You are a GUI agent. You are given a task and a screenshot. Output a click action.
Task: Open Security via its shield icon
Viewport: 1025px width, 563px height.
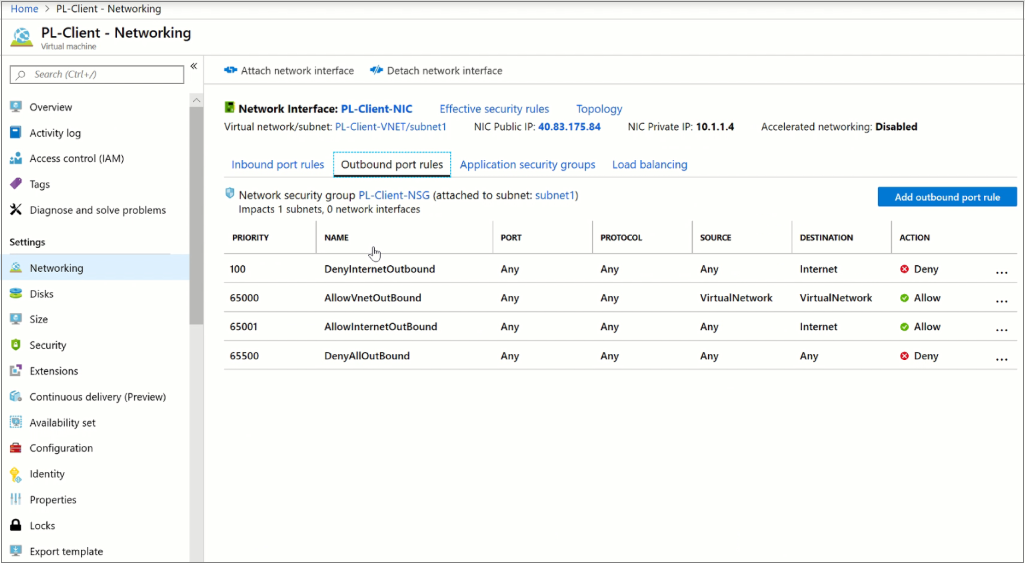(16, 345)
